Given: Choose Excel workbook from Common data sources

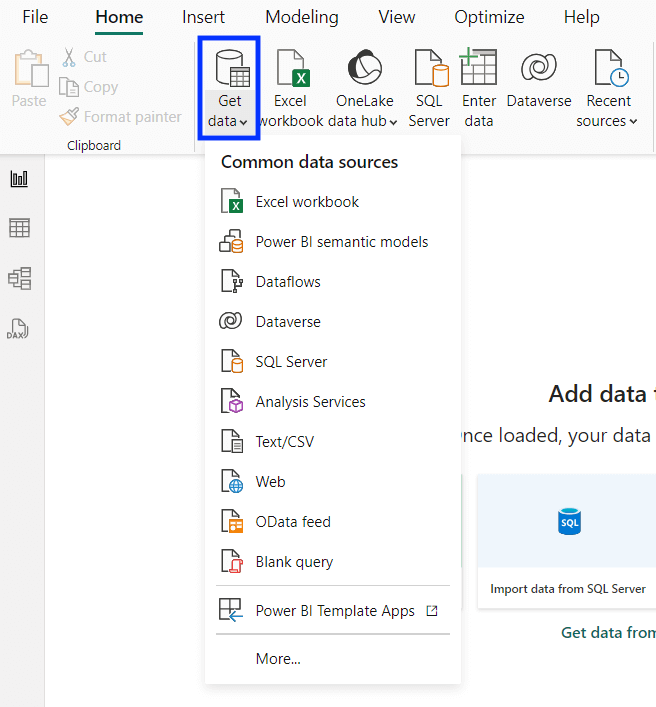Looking at the screenshot, I should 333,202.
